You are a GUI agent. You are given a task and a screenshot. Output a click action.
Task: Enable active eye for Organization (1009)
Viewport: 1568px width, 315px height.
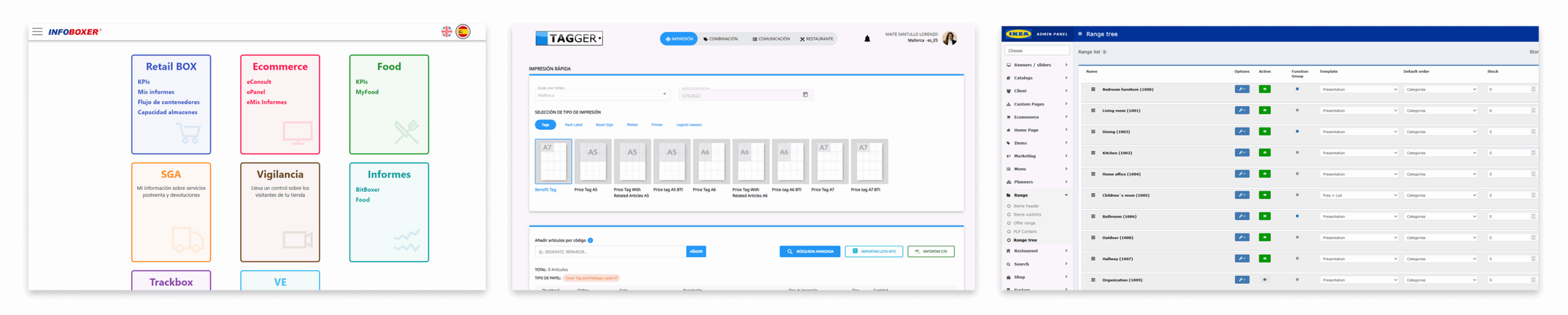coord(1264,279)
